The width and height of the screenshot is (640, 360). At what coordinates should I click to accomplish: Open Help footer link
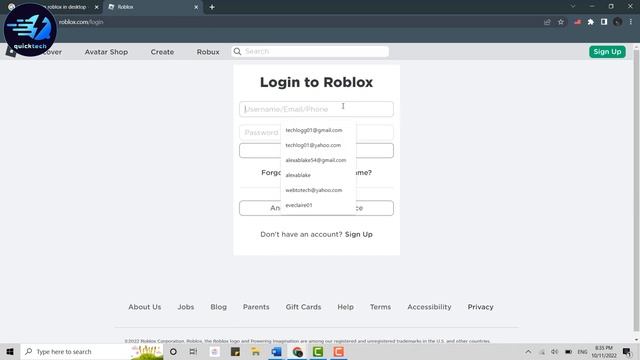(345, 307)
